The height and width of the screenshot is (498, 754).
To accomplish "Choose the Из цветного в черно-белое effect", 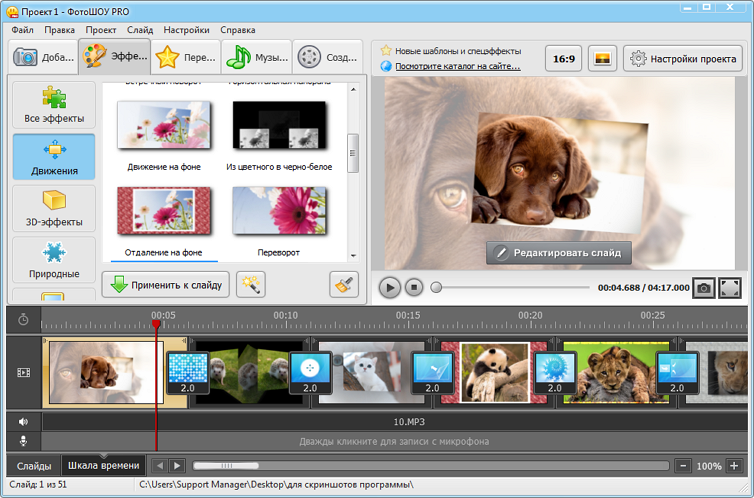I will coord(279,124).
